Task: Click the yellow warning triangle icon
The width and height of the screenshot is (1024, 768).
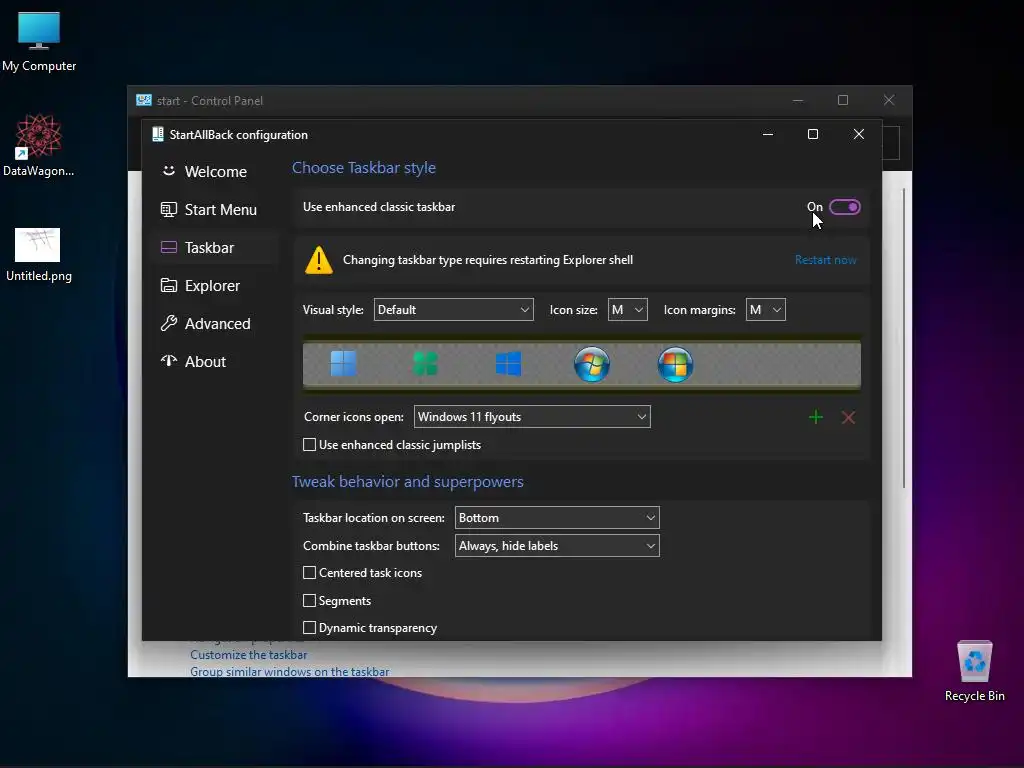Action: tap(319, 260)
